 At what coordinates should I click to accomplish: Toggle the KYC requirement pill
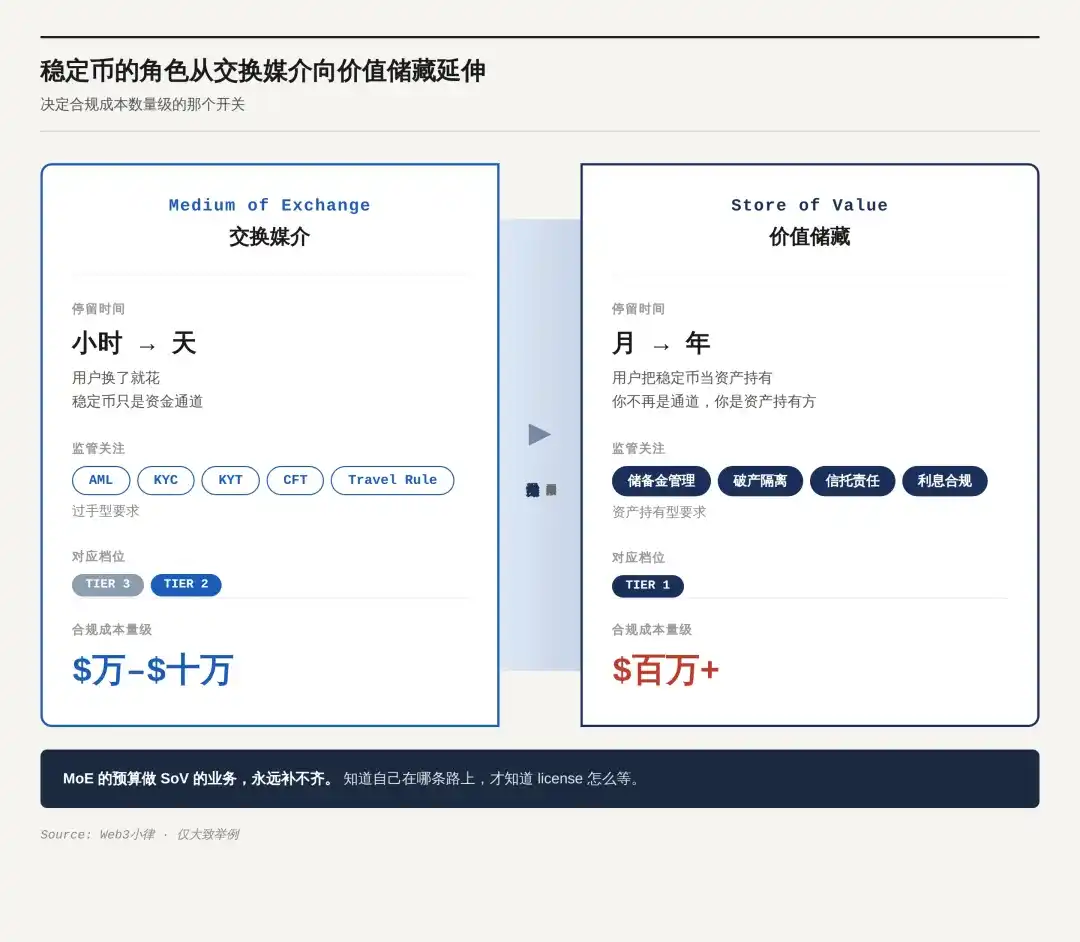(x=166, y=480)
